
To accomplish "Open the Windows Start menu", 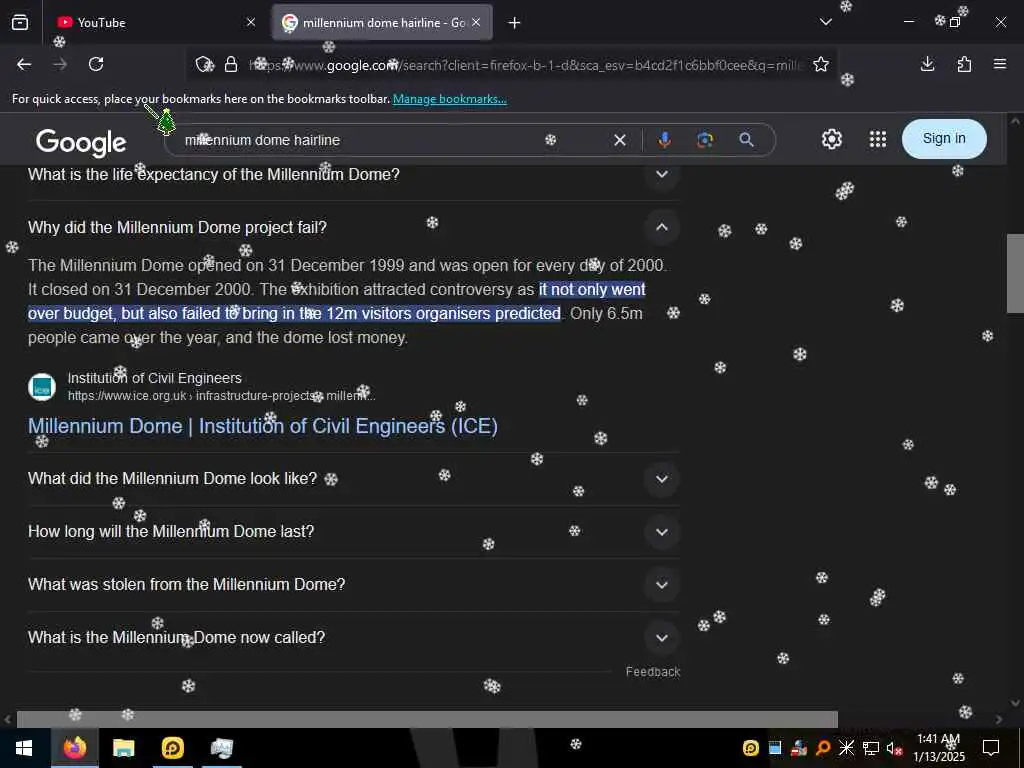I will tap(24, 748).
